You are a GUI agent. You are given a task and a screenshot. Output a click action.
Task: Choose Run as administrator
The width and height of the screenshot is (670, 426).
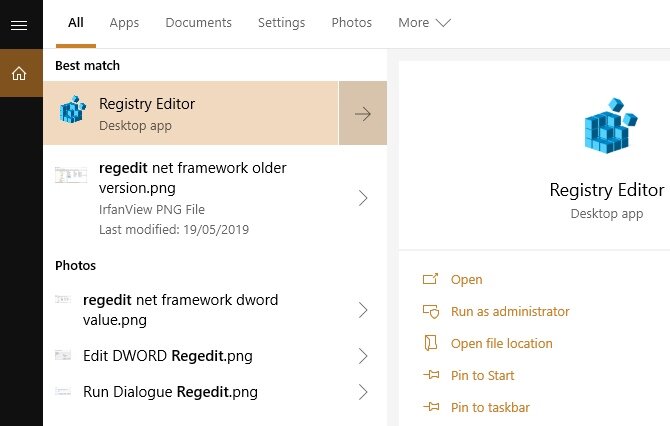coord(510,311)
